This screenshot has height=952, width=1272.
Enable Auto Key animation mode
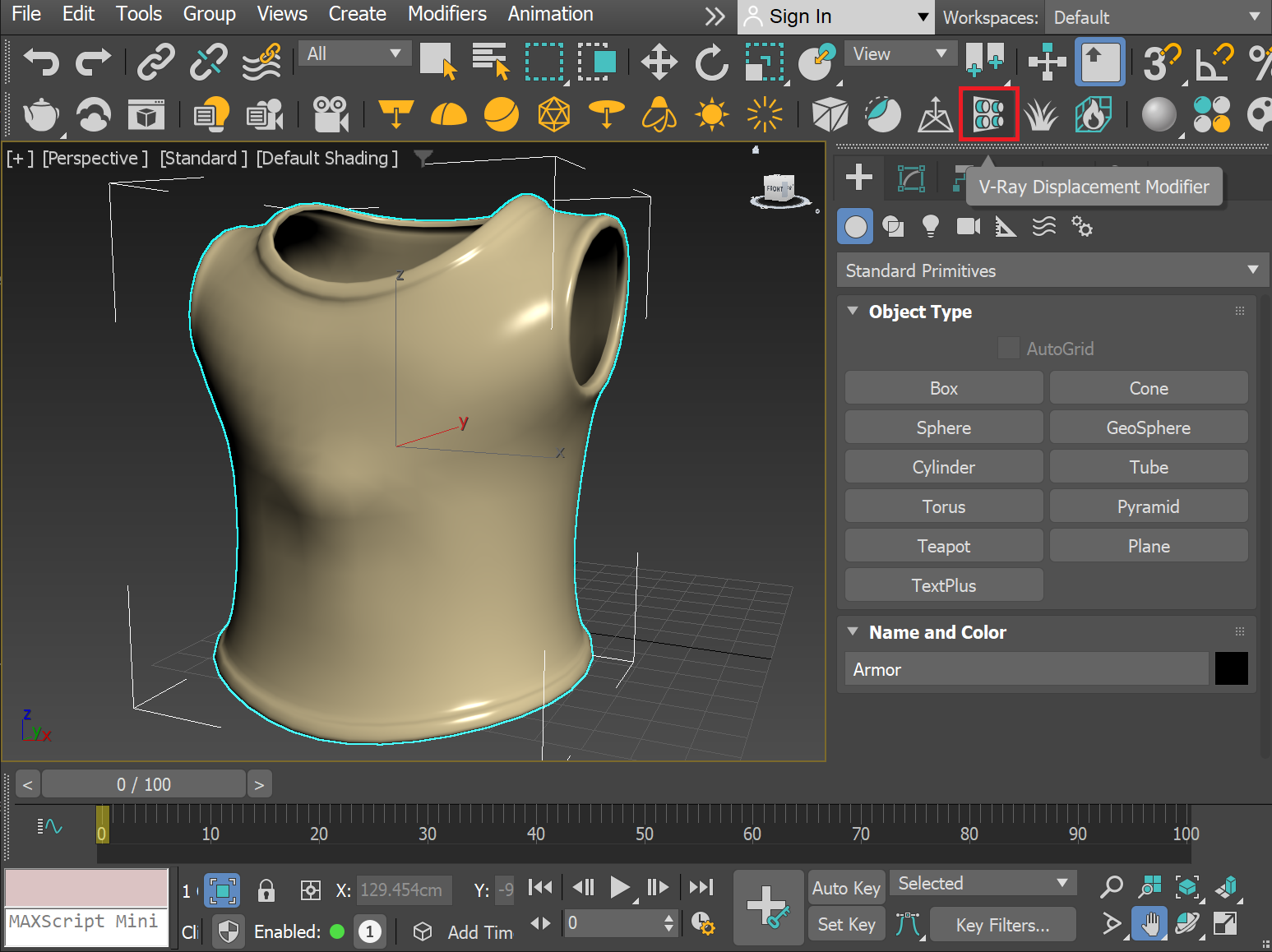tap(846, 888)
